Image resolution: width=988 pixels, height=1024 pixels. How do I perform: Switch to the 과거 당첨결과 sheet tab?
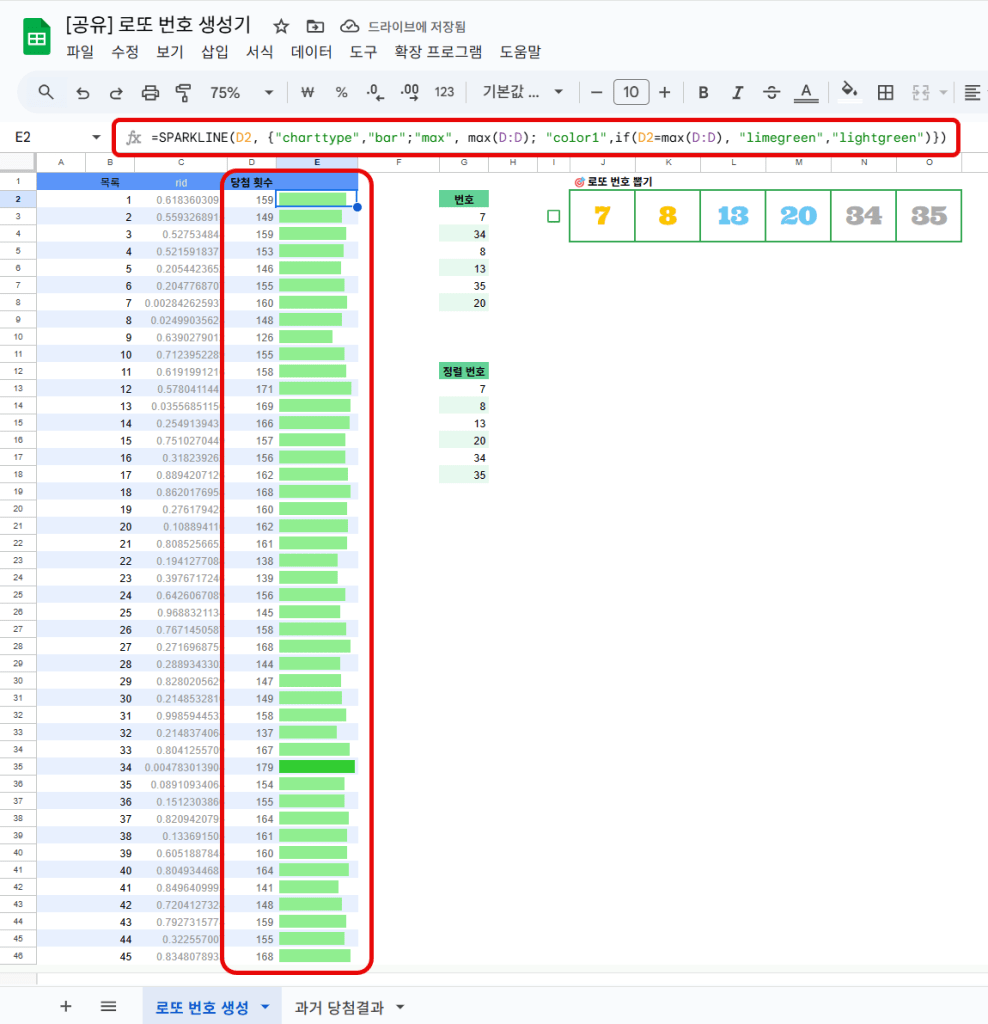click(347, 1007)
